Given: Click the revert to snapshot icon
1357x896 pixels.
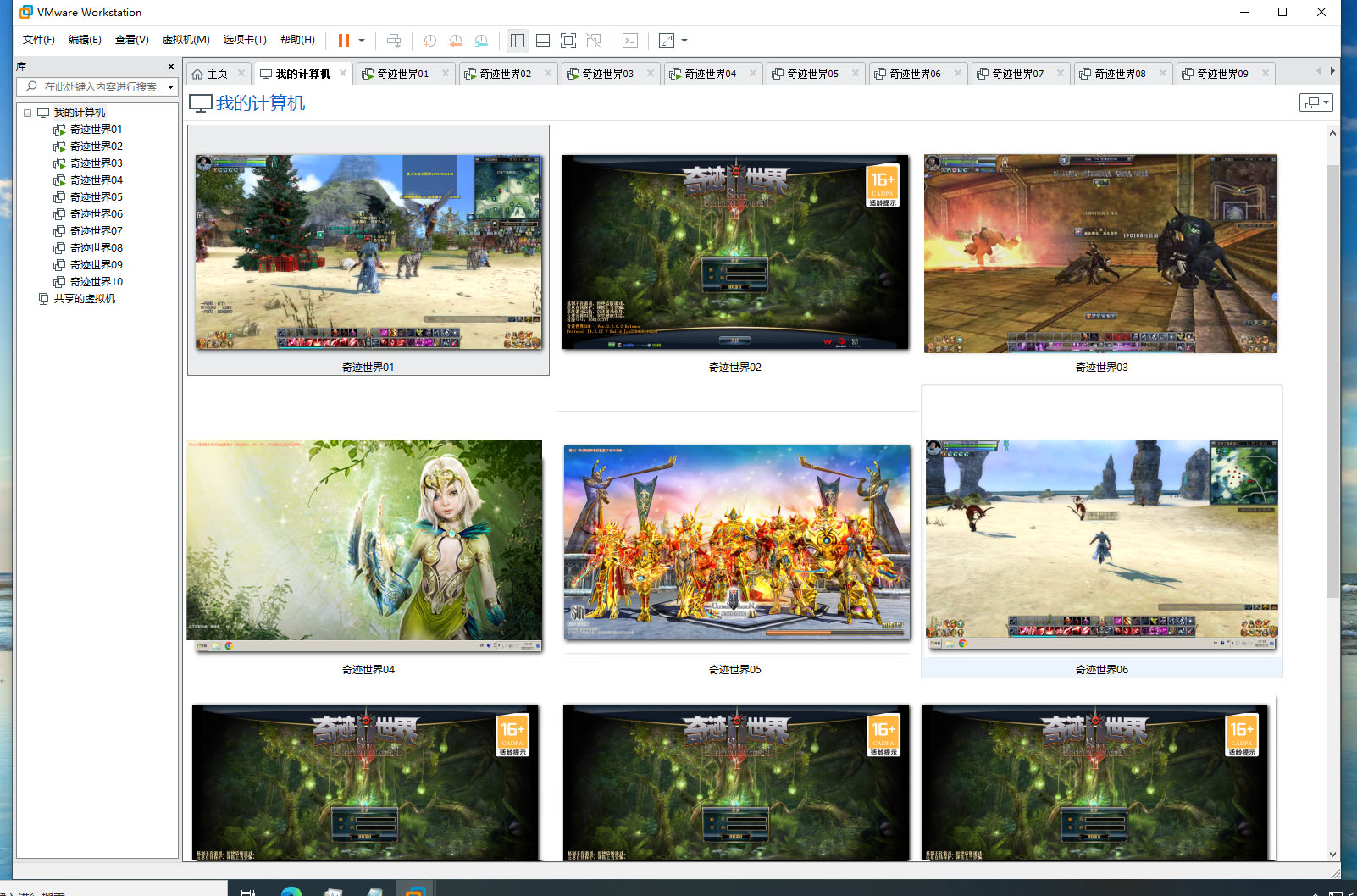Looking at the screenshot, I should click(x=456, y=41).
